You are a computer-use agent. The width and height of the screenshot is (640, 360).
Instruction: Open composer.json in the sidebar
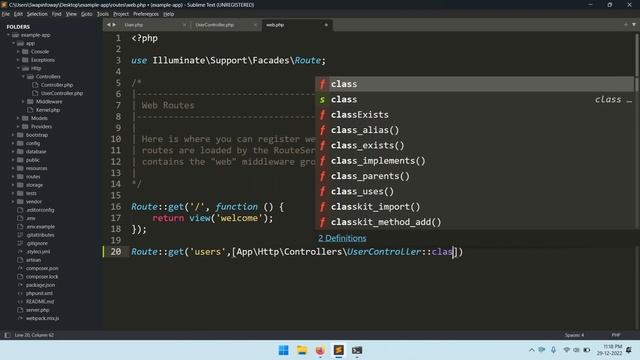pos(42,268)
